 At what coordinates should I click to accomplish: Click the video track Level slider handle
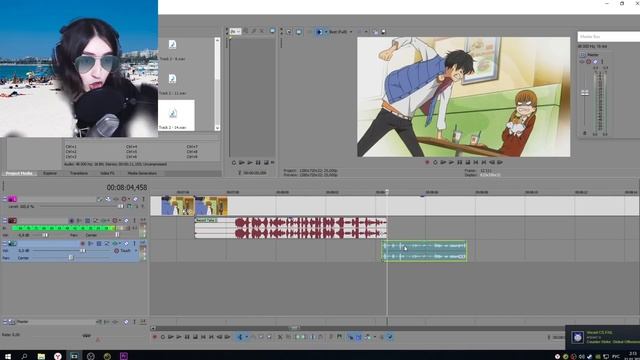tap(120, 207)
